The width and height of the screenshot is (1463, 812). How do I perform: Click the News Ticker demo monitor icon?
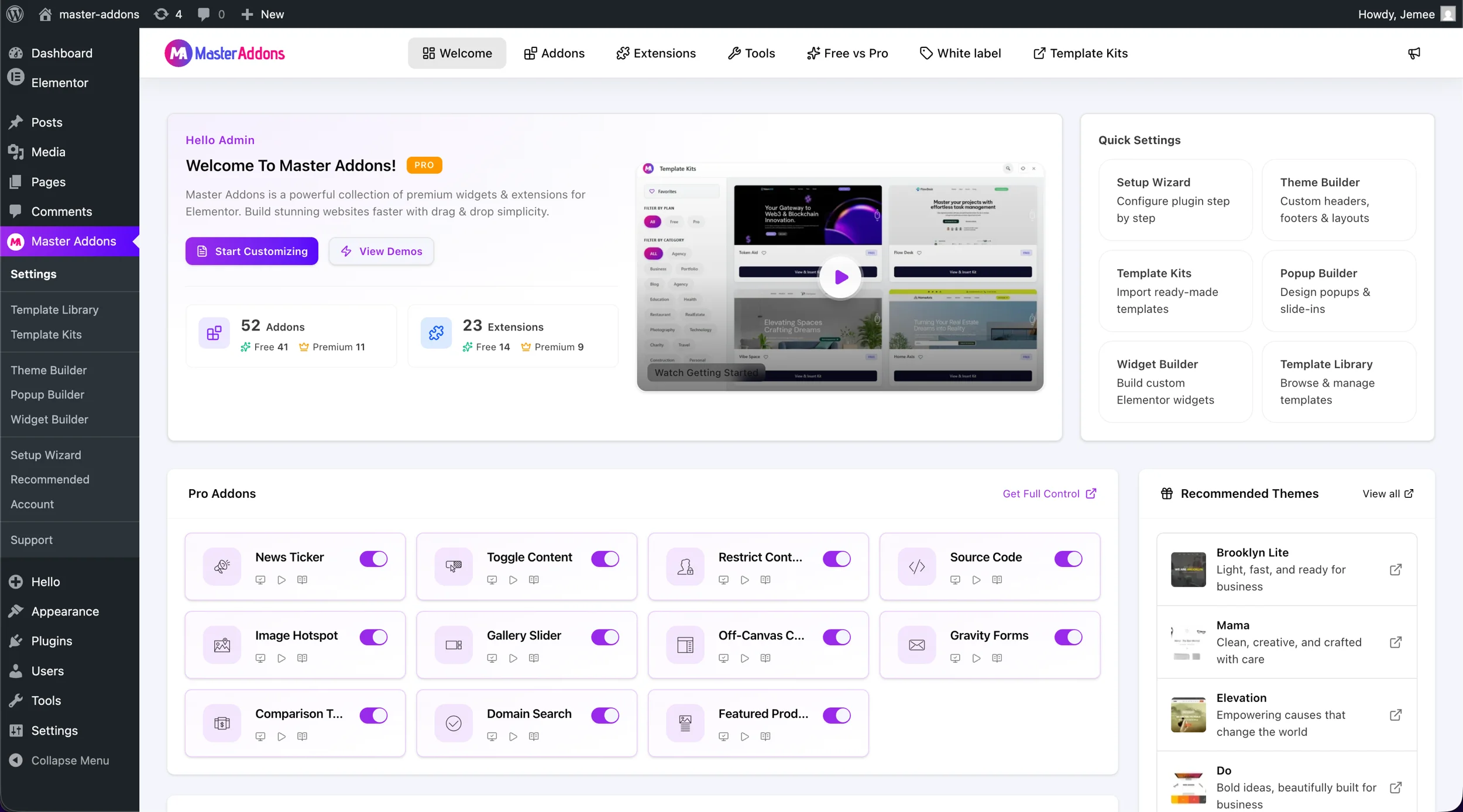pyautogui.click(x=260, y=580)
